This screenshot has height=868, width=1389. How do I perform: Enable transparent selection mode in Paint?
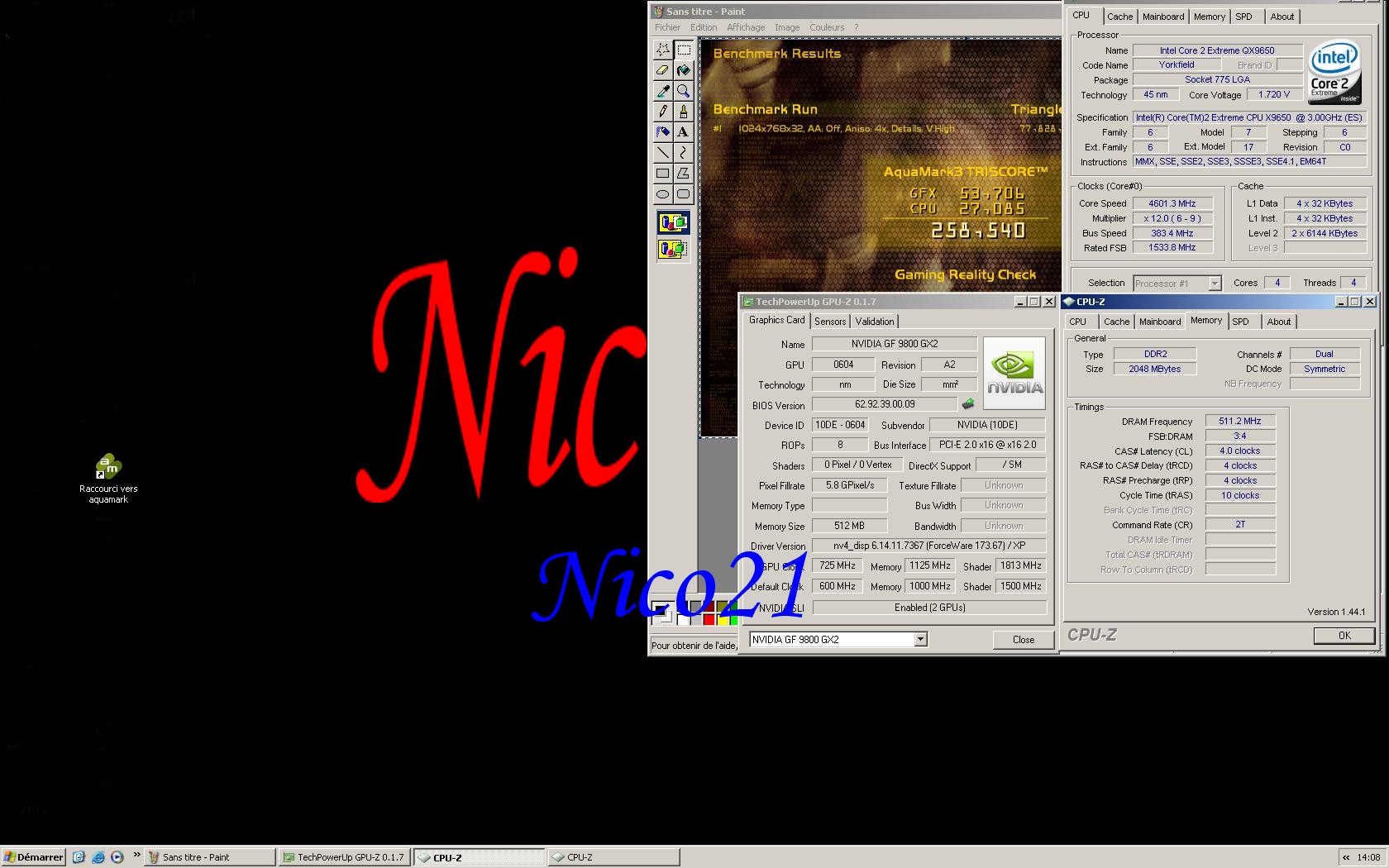(x=673, y=248)
